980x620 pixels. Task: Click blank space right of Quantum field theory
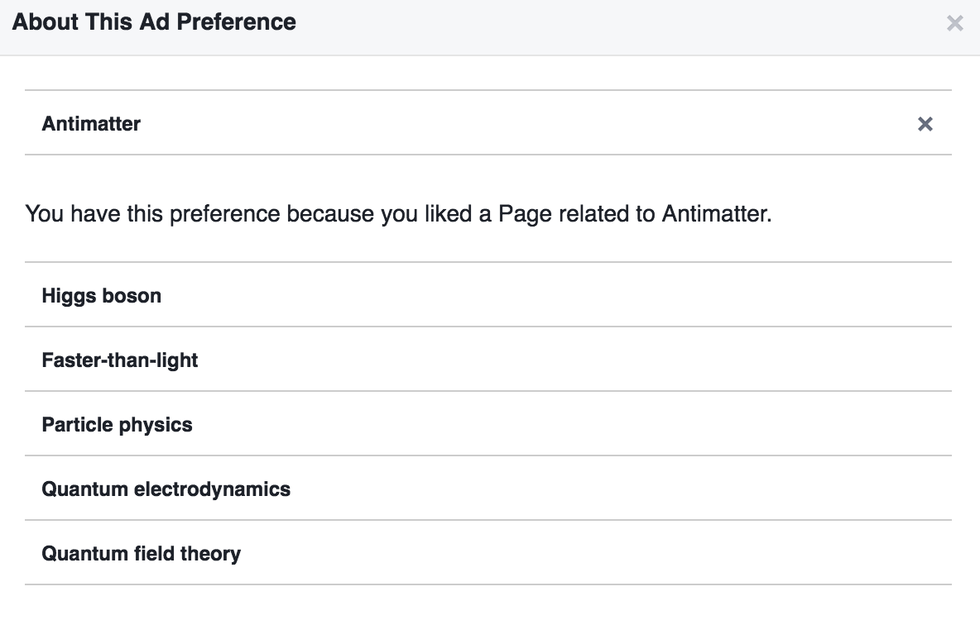click(x=600, y=554)
